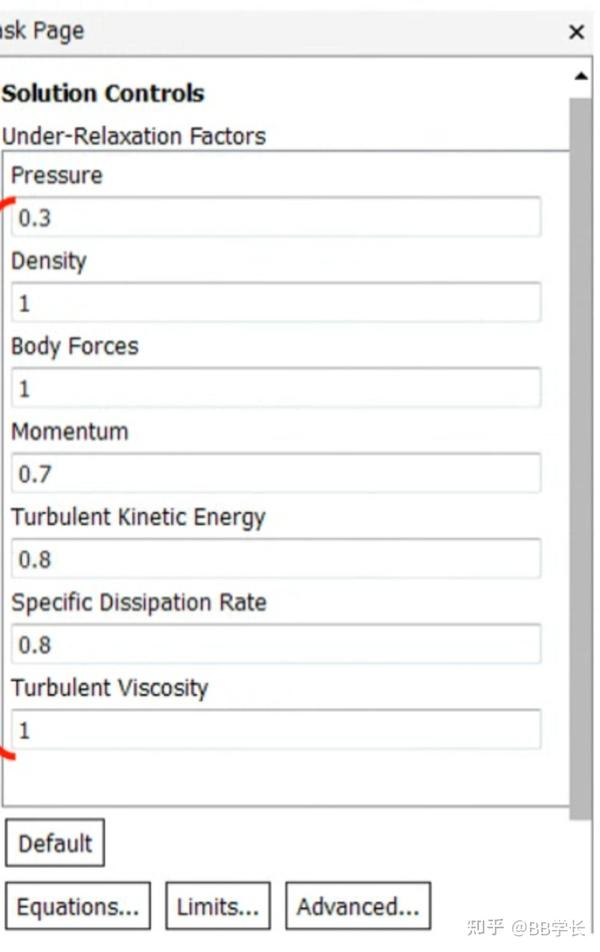The height and width of the screenshot is (952, 600).
Task: Select the Body Forces input field
Action: [x=276, y=388]
